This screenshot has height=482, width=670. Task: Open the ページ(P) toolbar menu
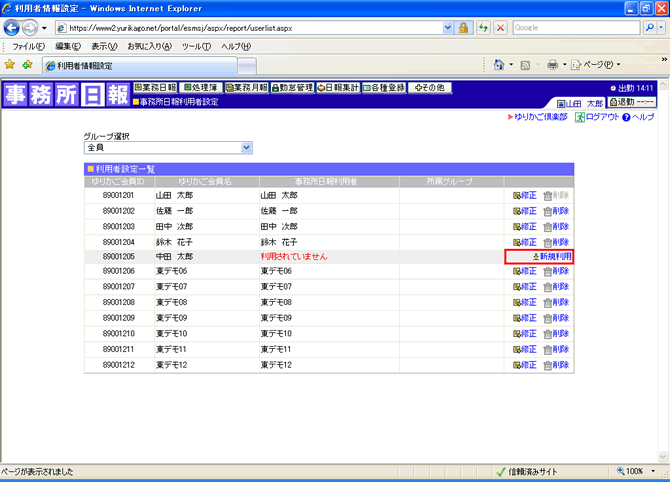(596, 65)
